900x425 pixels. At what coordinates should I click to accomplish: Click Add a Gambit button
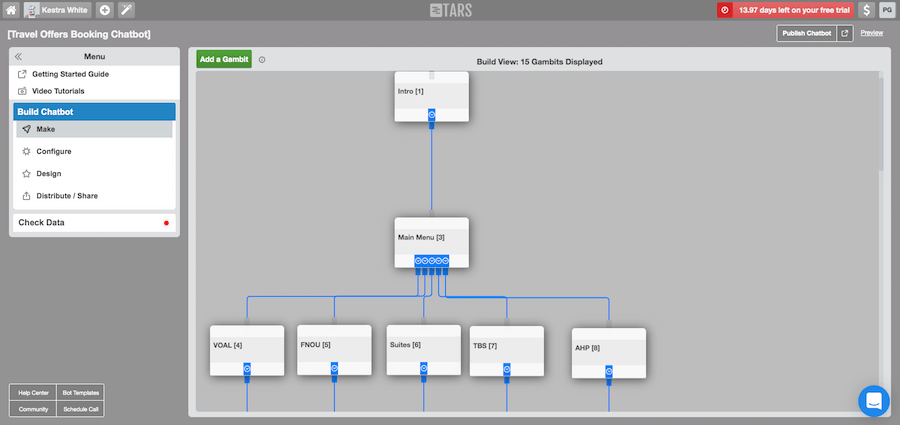coord(224,59)
